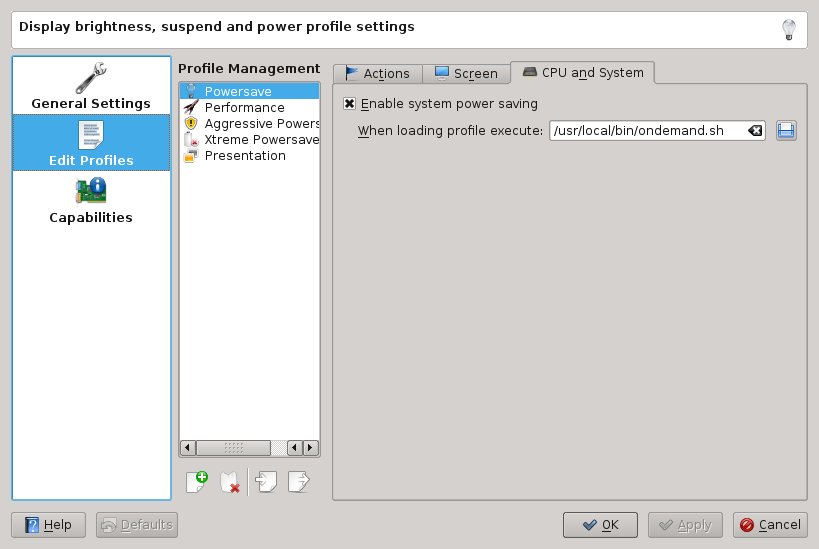Clear the script path text field

(755, 131)
